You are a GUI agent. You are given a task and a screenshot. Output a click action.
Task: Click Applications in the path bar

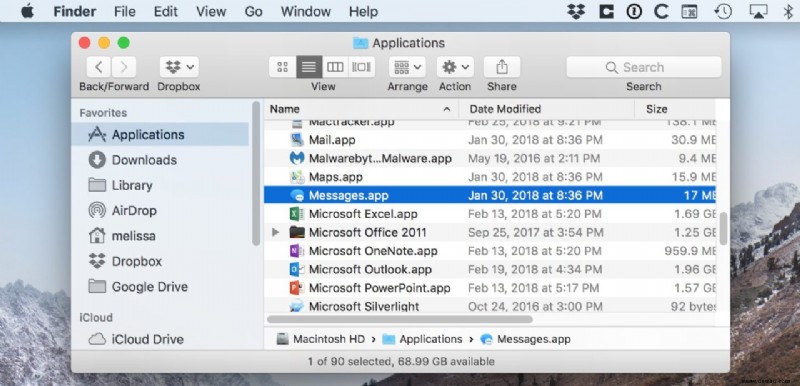click(x=422, y=339)
